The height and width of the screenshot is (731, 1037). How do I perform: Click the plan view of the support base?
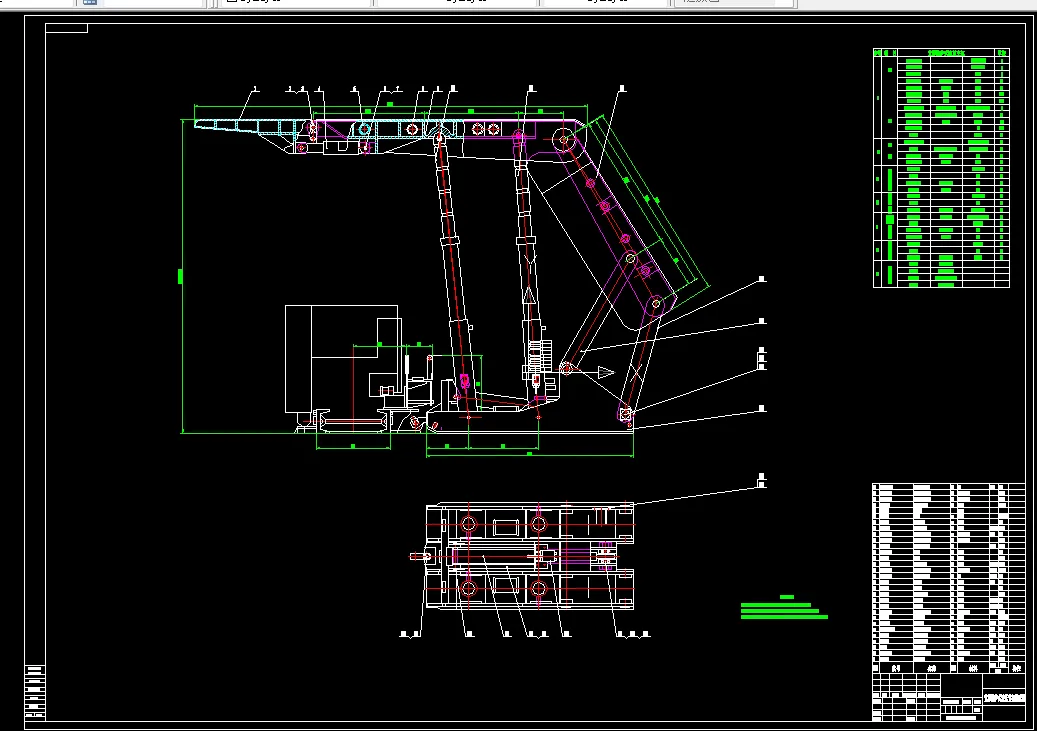(x=522, y=556)
